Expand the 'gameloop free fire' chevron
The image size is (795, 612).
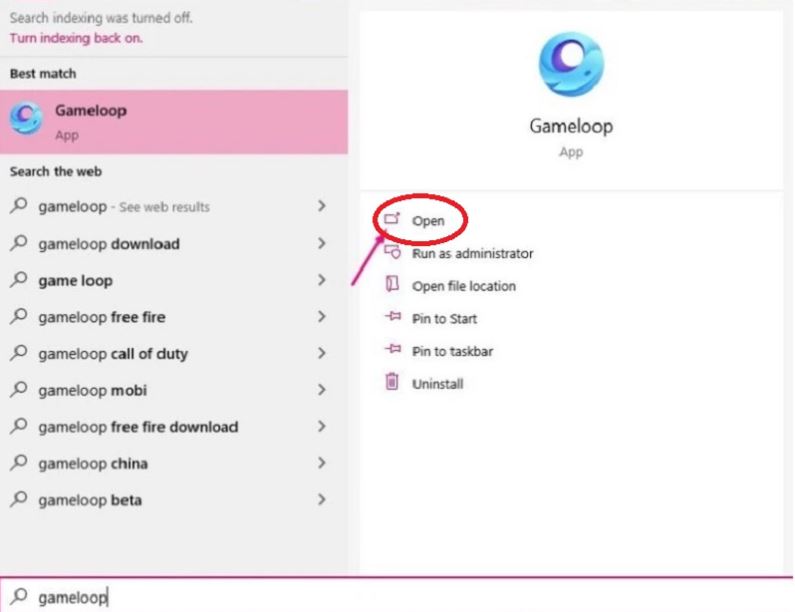pyautogui.click(x=321, y=317)
